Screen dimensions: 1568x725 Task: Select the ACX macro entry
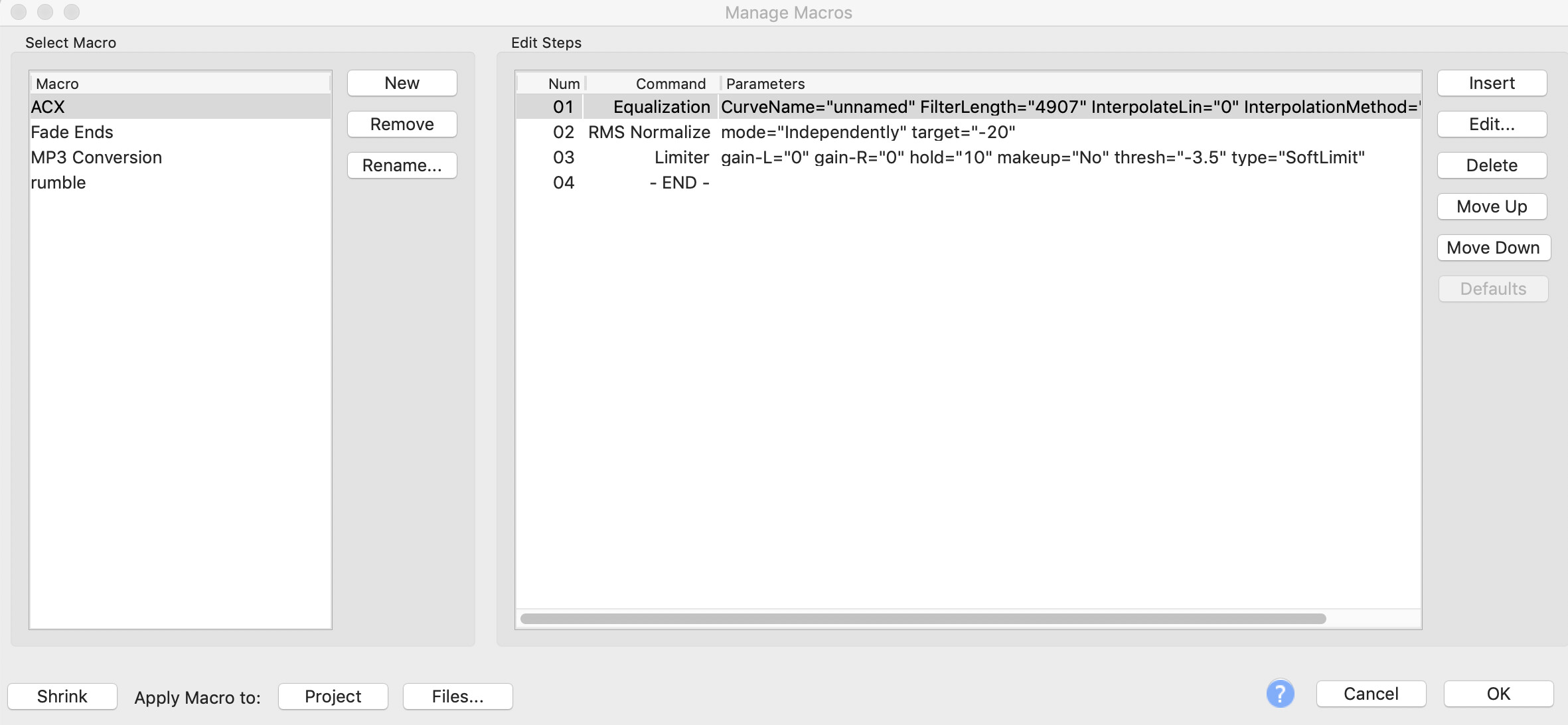48,107
